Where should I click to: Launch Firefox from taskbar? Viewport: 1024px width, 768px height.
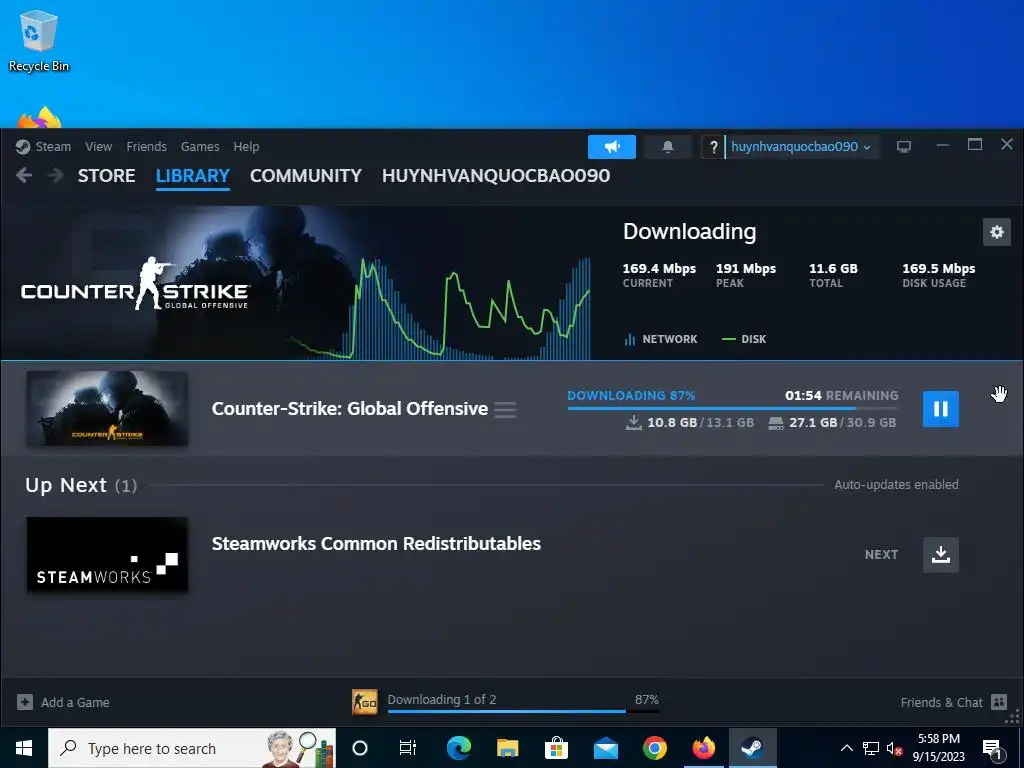703,748
